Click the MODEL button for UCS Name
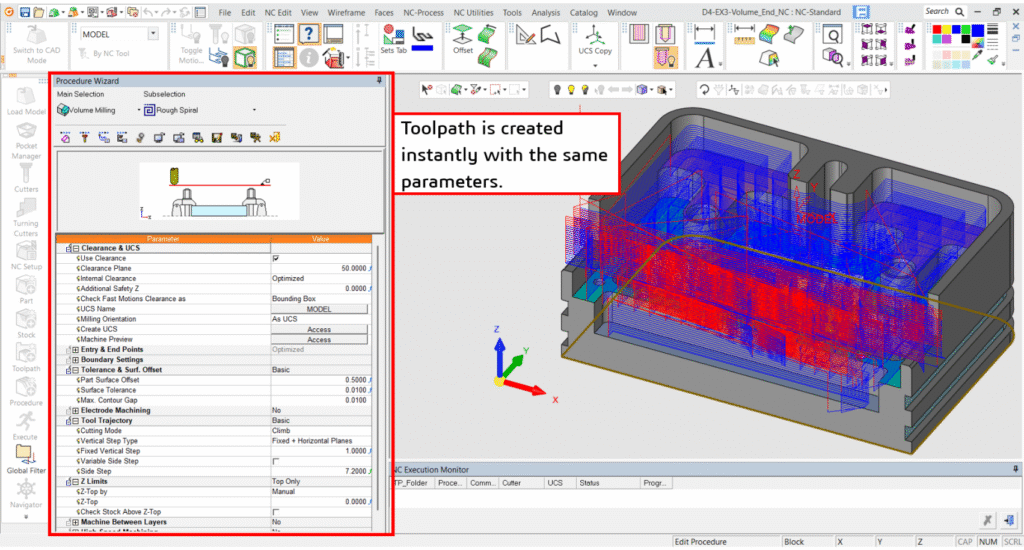This screenshot has height=550, width=1024. click(319, 309)
